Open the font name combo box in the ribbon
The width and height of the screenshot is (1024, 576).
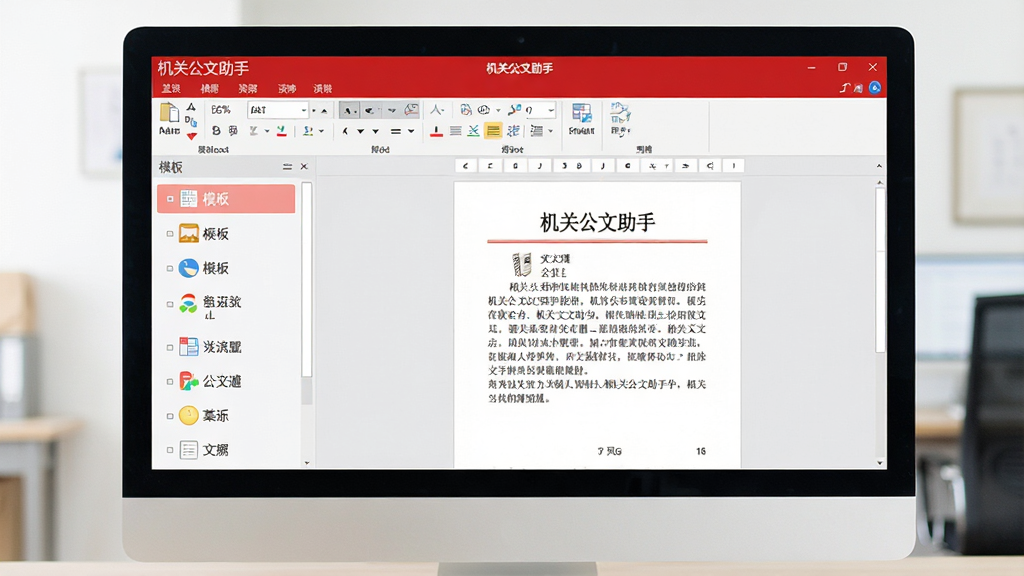278,110
